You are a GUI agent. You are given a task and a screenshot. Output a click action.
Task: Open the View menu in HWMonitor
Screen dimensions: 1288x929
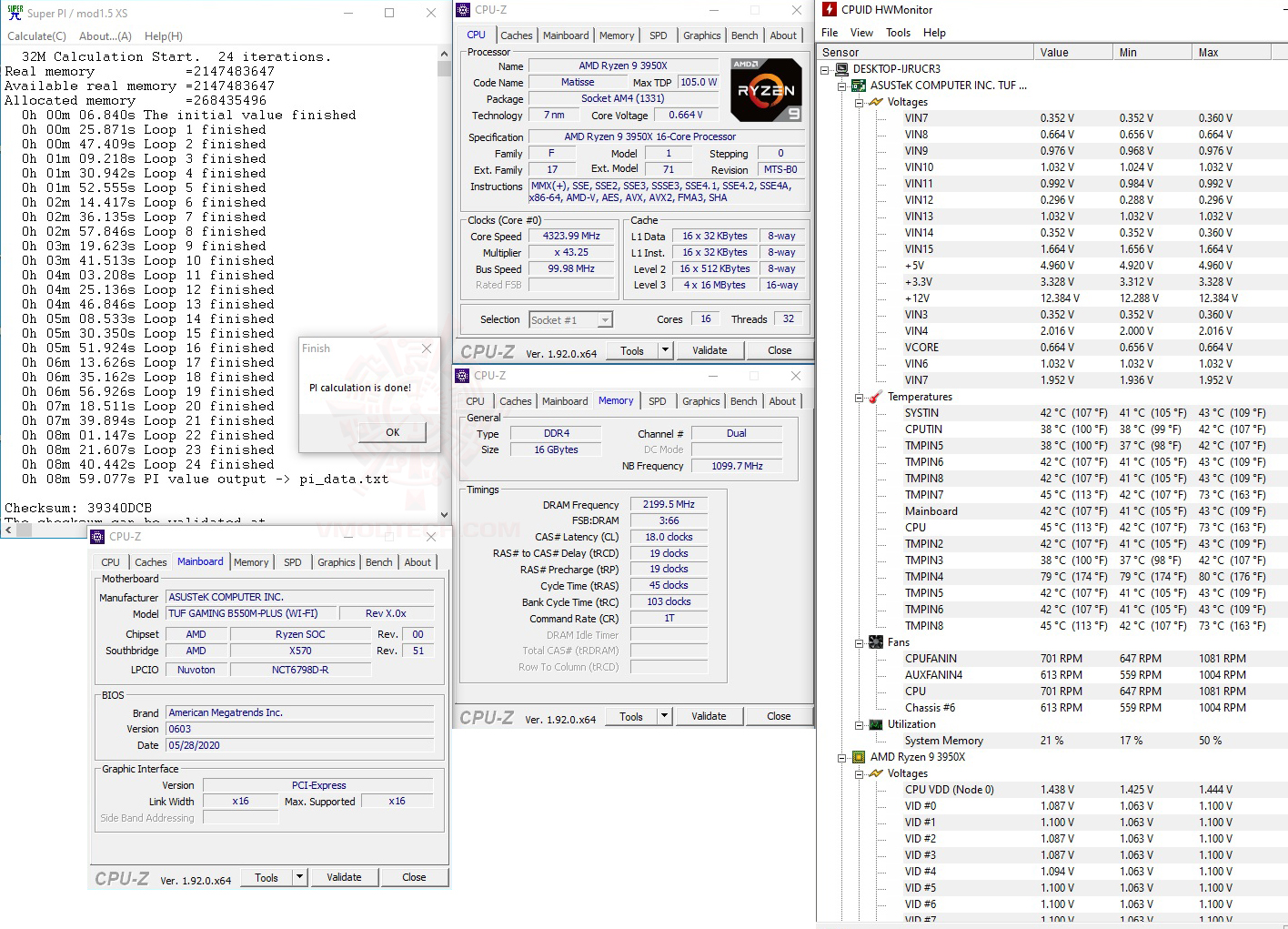[860, 32]
